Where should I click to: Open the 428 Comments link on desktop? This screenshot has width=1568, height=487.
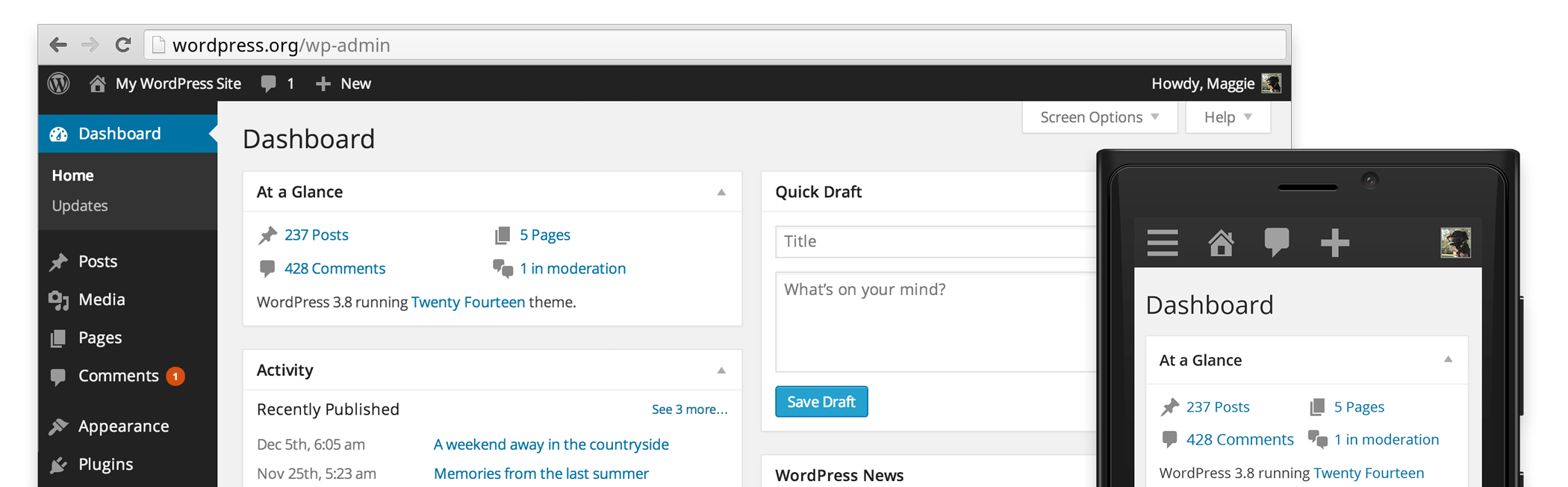pyautogui.click(x=335, y=268)
